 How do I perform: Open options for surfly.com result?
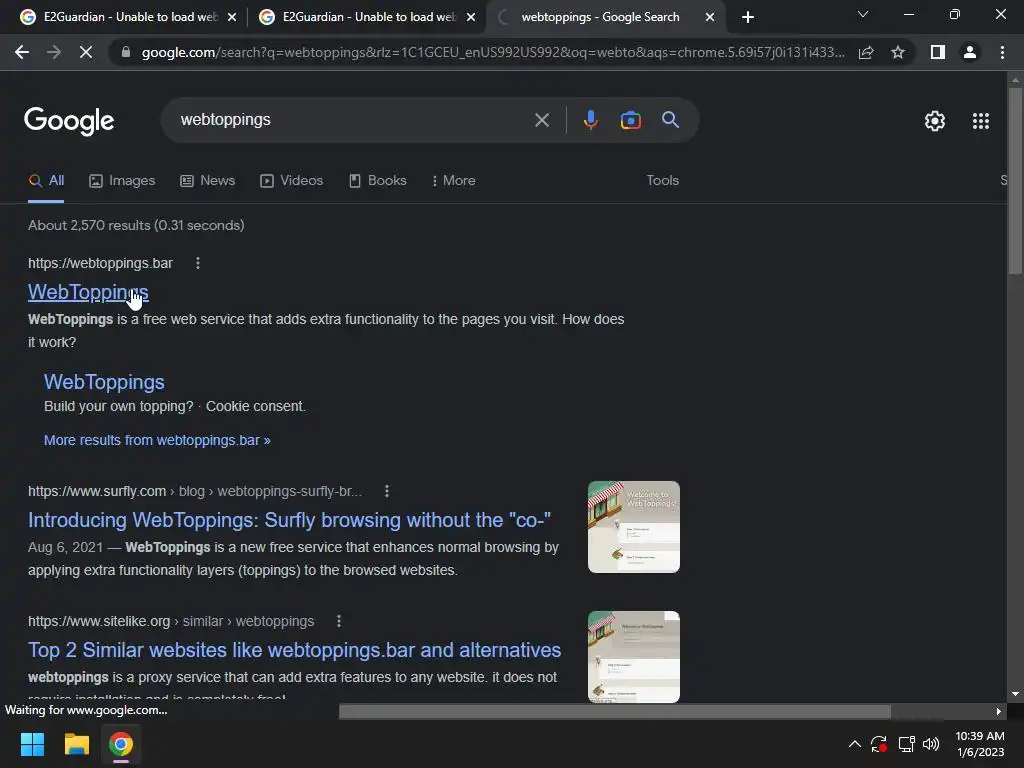pyautogui.click(x=387, y=491)
